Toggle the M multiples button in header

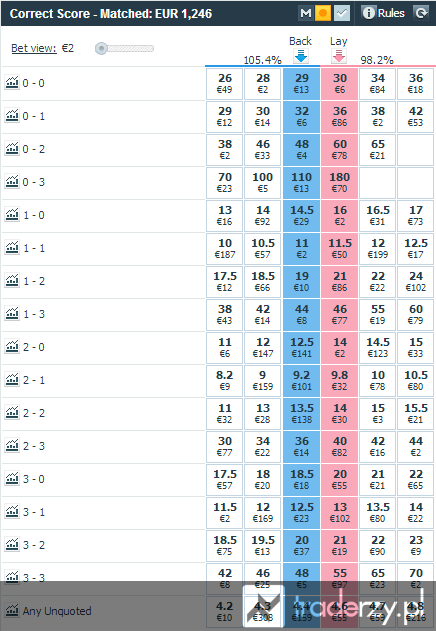coord(306,13)
